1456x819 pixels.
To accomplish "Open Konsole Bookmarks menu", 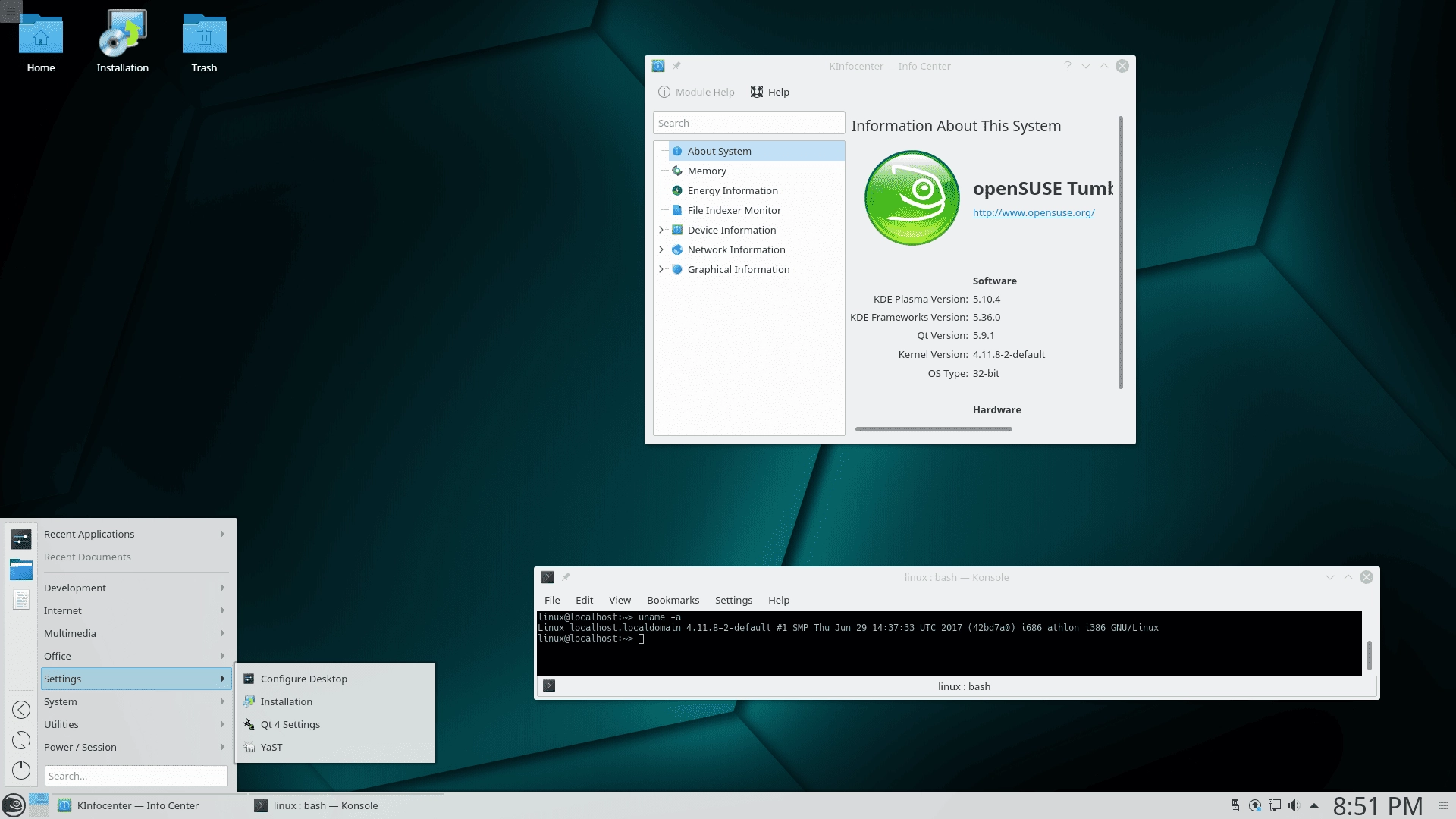I will tap(673, 600).
